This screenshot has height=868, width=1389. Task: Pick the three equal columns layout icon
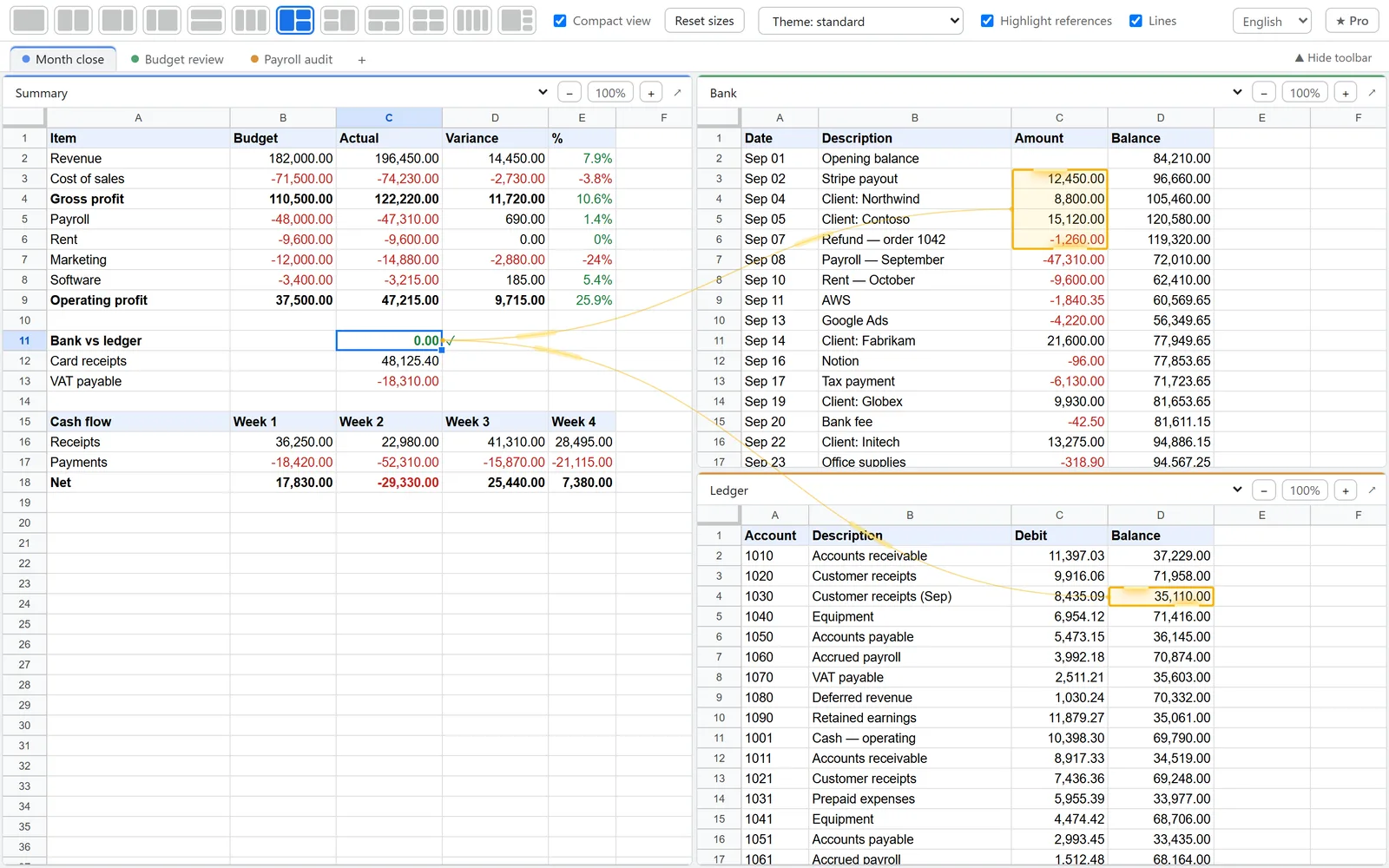tap(250, 20)
